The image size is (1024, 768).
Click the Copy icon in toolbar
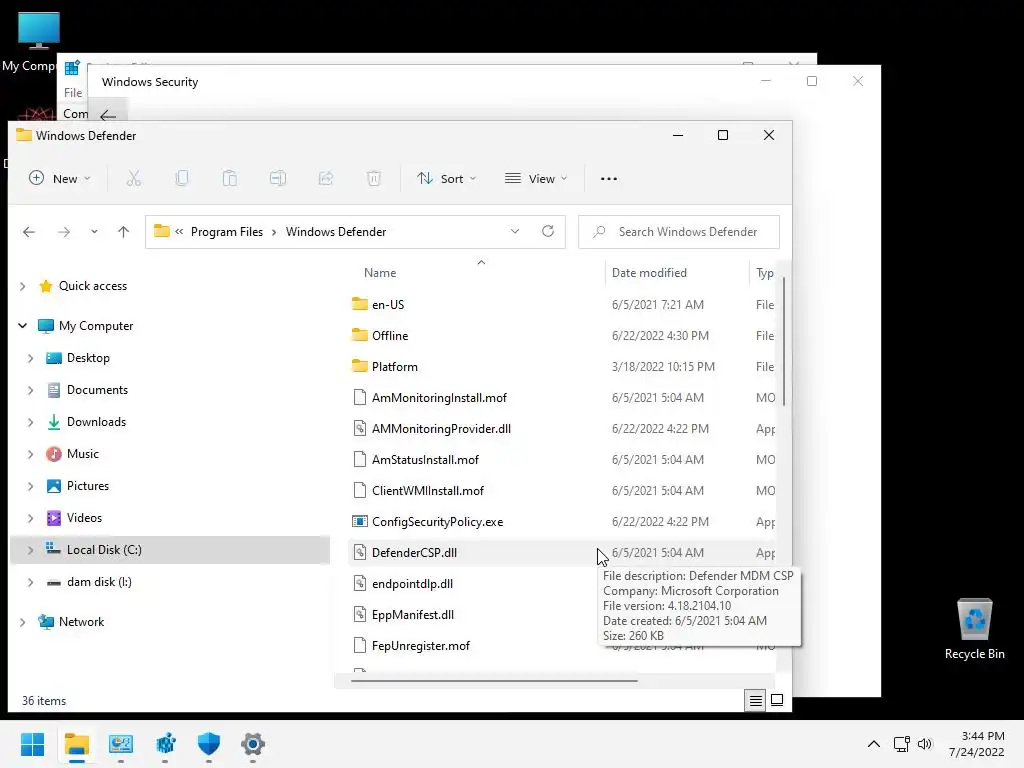[182, 178]
